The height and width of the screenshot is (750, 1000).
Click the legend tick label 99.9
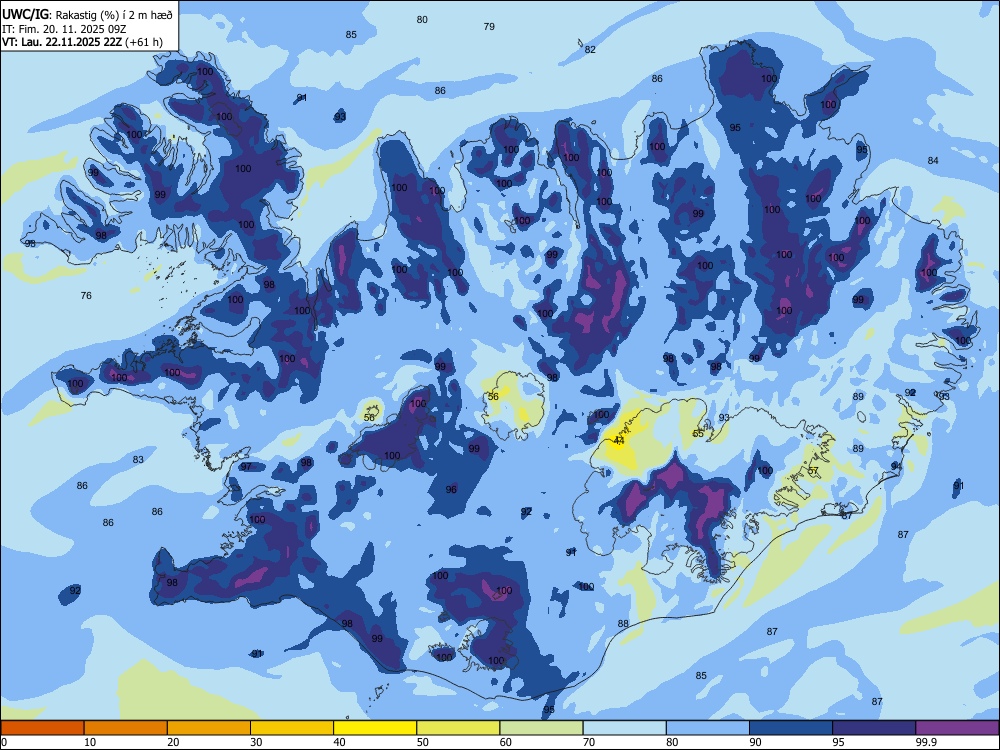(x=925, y=742)
